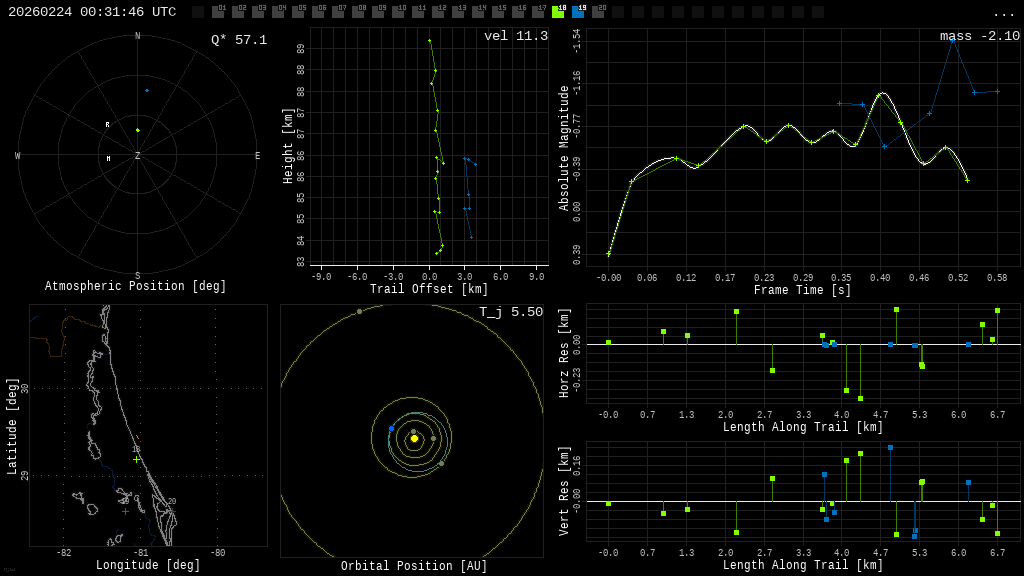Screen dimensions: 1024x576
Task: Select the blue crosshair on the map
Action: 125,511
